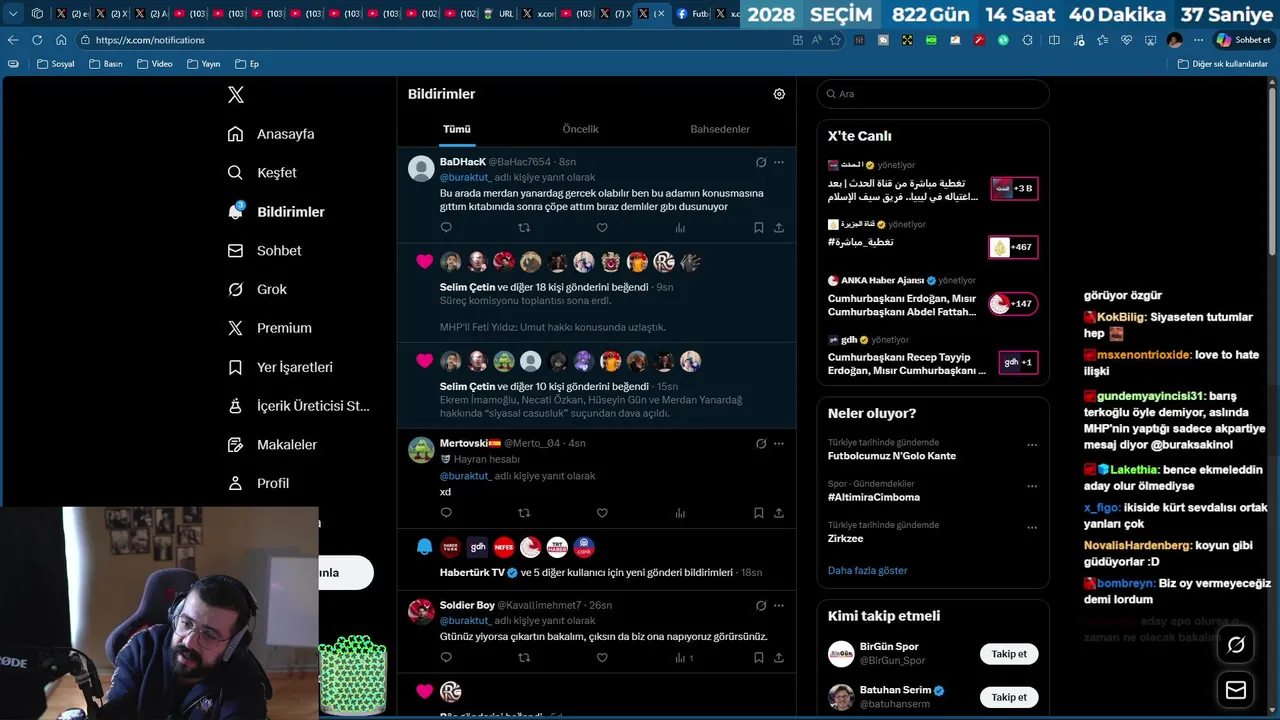Bookmark Mertovski's xd reply

[759, 513]
